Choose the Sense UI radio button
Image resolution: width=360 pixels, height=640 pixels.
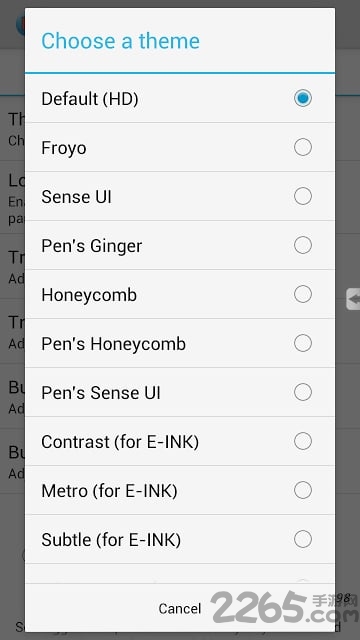[302, 196]
